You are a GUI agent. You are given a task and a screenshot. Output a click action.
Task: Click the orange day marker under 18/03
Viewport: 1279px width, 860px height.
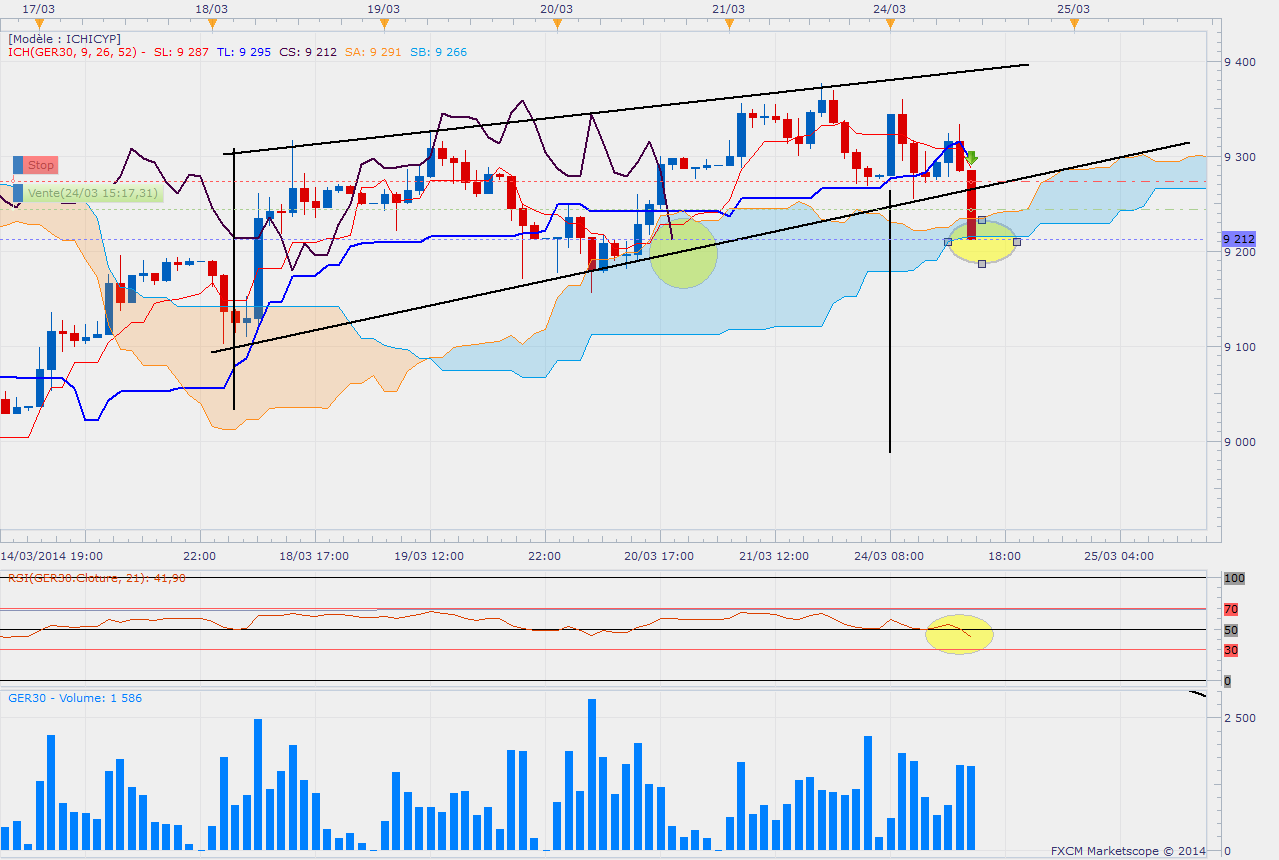[x=210, y=23]
